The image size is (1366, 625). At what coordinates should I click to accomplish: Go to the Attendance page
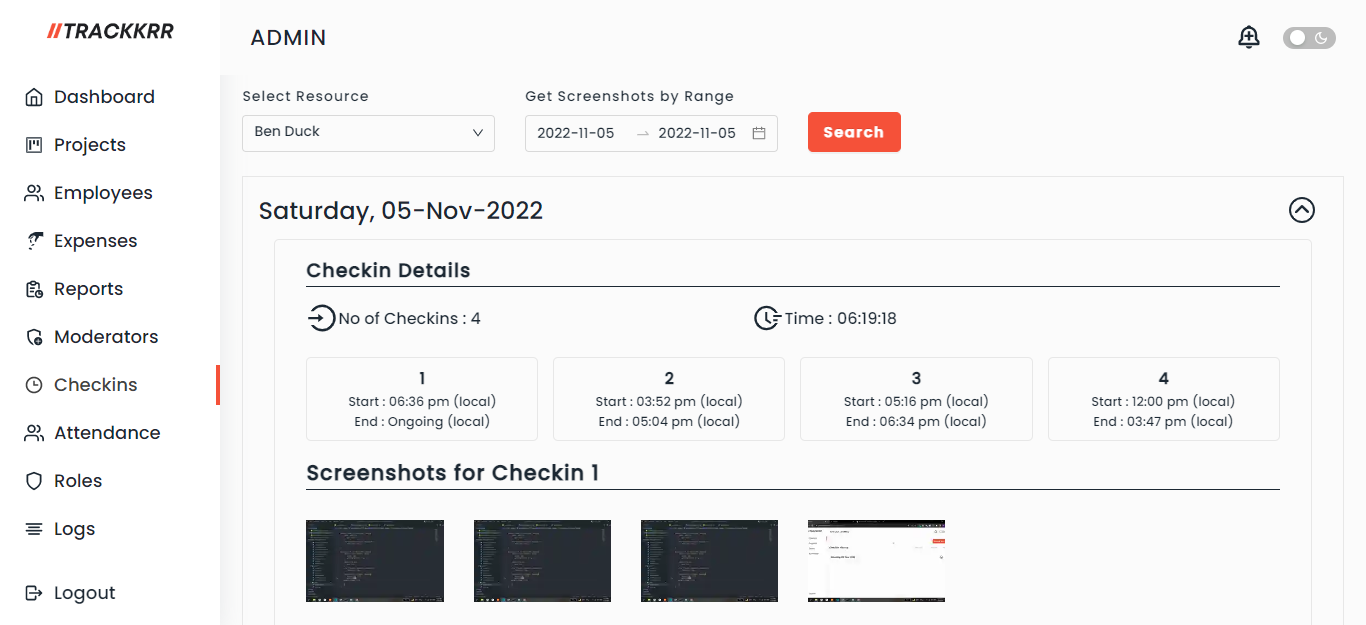pyautogui.click(x=107, y=433)
